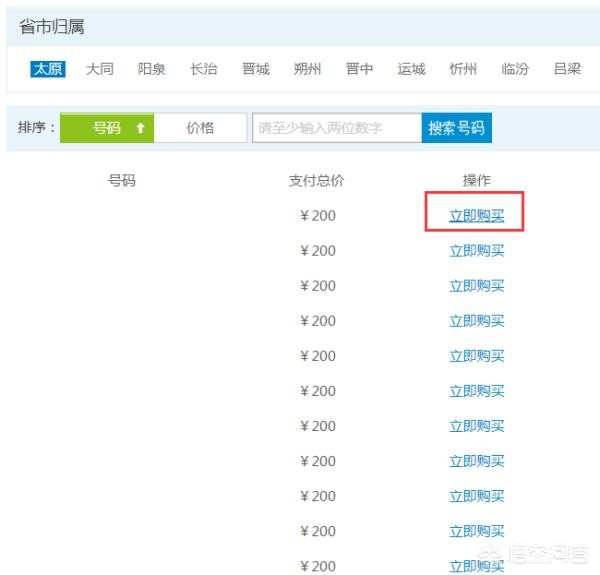Click 立即购买 in the eighth row
This screenshot has height=575, width=600.
pos(476,461)
